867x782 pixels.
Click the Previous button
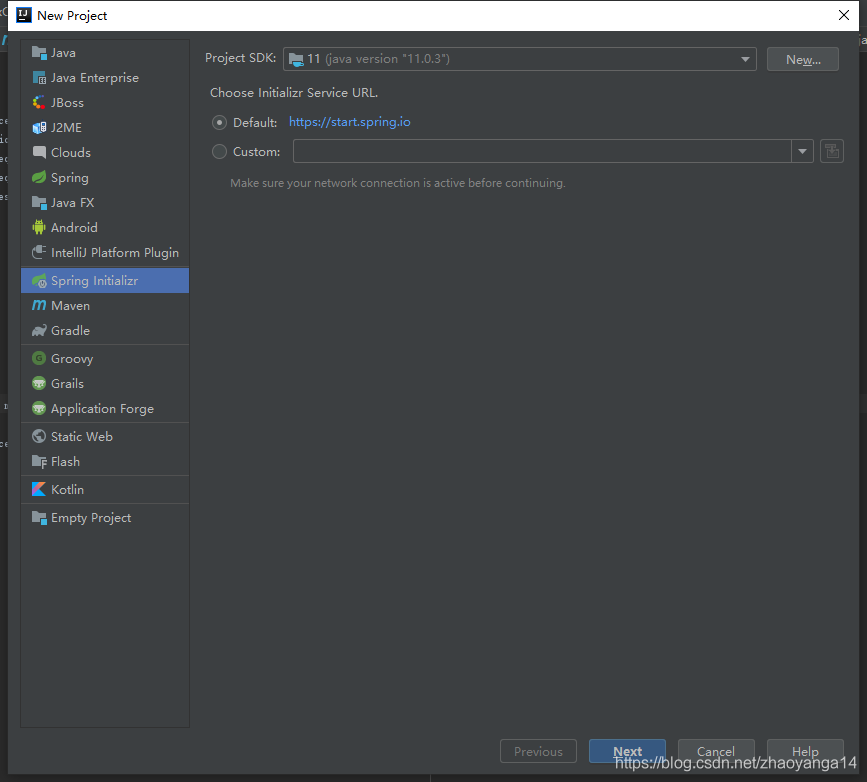538,751
